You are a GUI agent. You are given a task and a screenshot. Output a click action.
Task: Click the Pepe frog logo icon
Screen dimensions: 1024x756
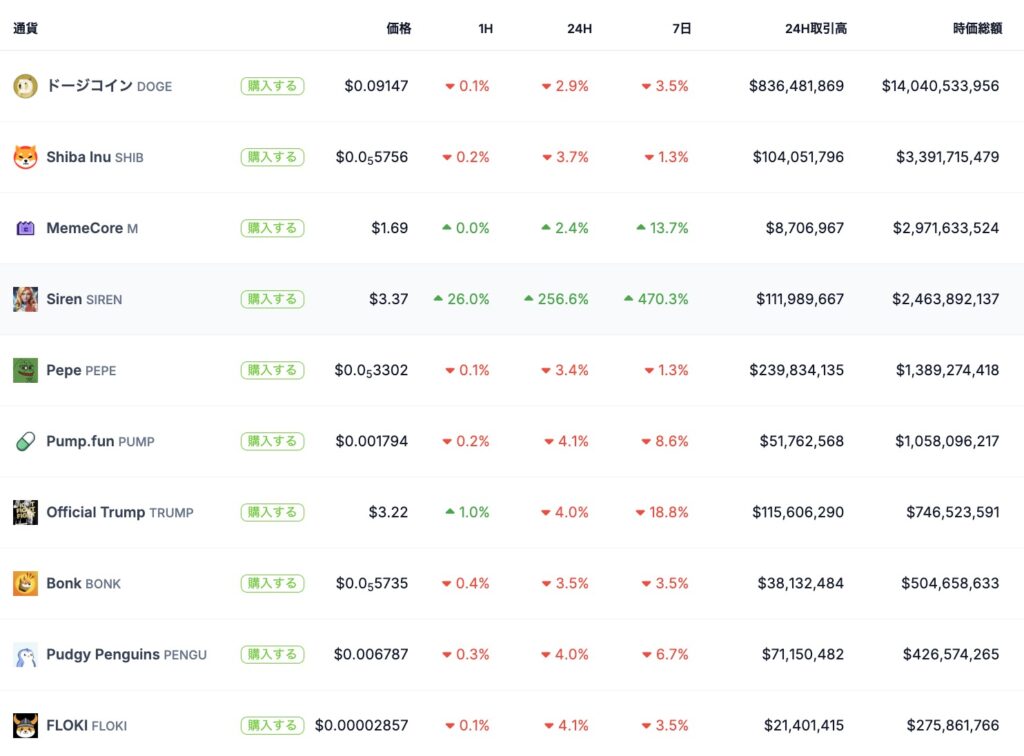click(25, 370)
